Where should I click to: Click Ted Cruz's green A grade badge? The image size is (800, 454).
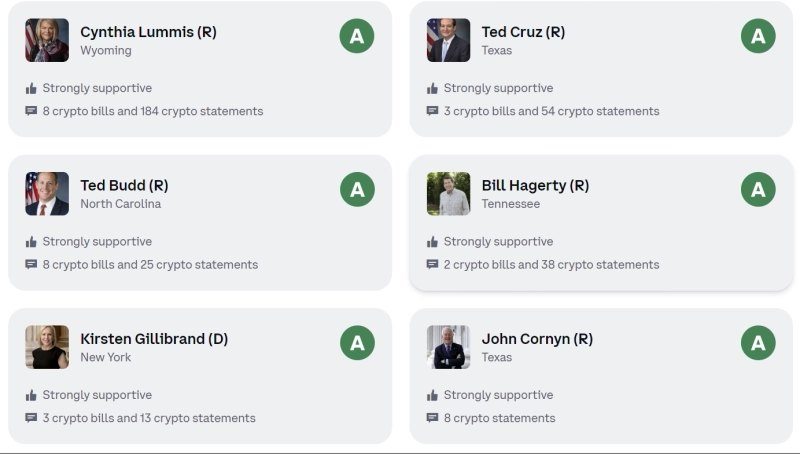758,36
